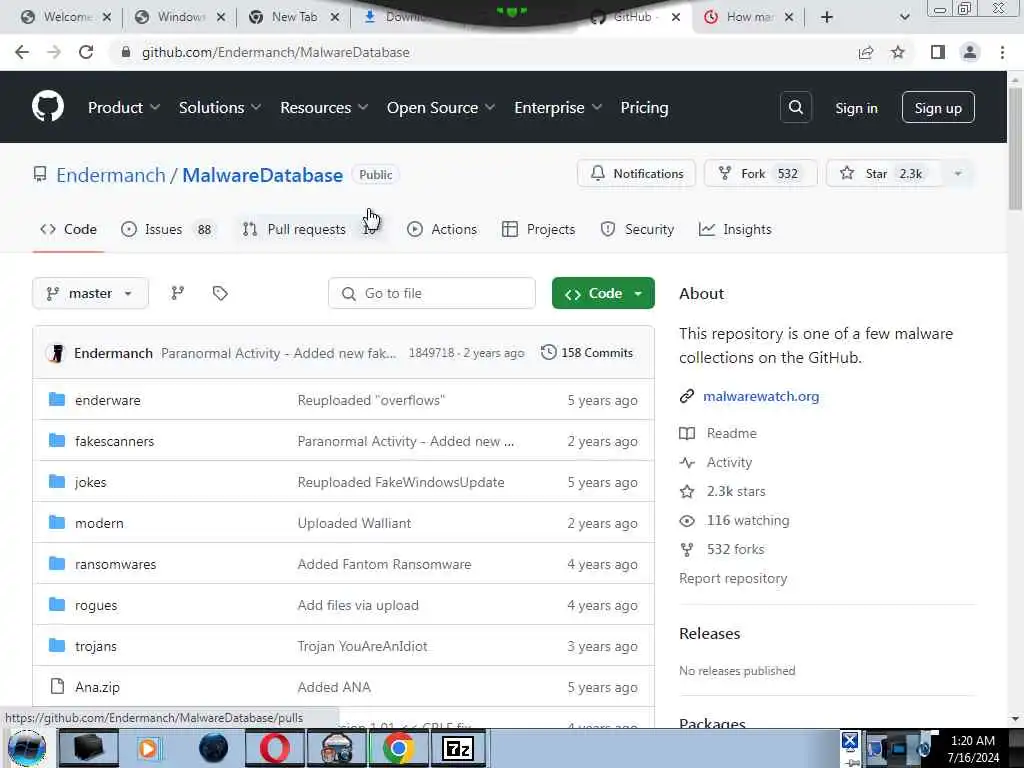
Task: Open the Windows Start orb
Action: point(27,748)
